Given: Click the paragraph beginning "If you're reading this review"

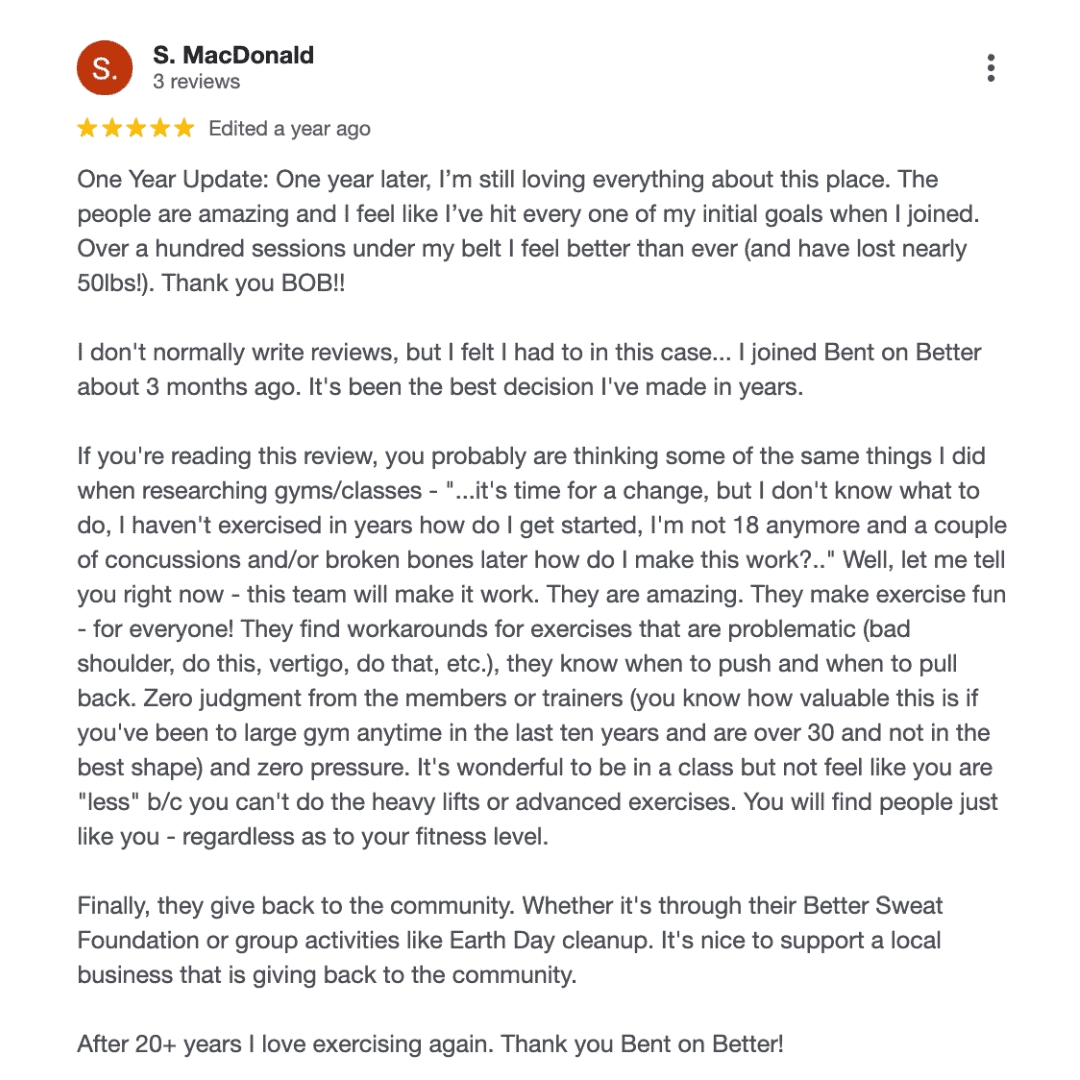Looking at the screenshot, I should [x=530, y=457].
